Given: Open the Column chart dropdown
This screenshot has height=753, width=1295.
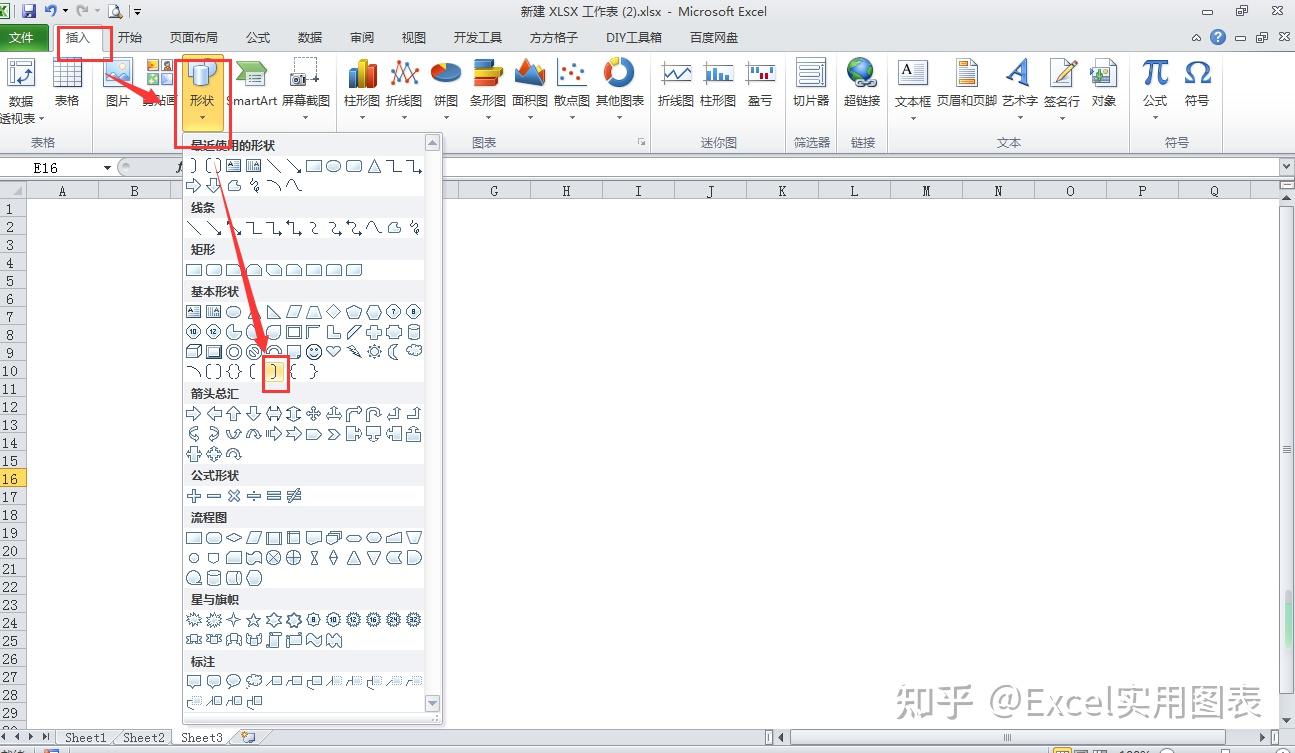Looking at the screenshot, I should point(362,88).
